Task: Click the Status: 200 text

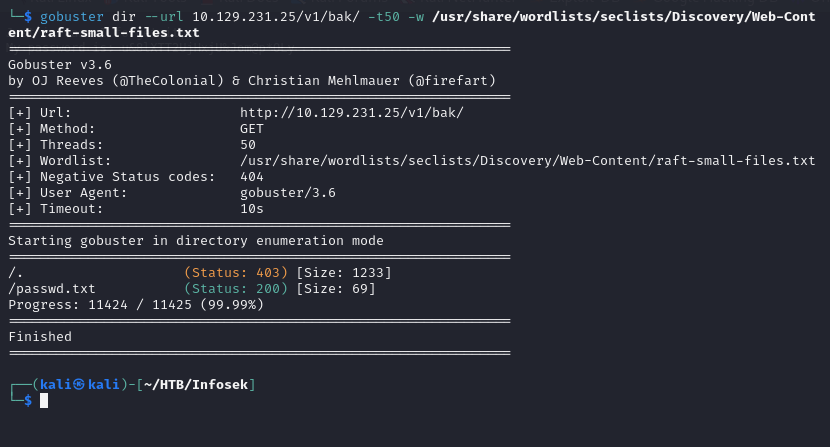Action: (236, 289)
